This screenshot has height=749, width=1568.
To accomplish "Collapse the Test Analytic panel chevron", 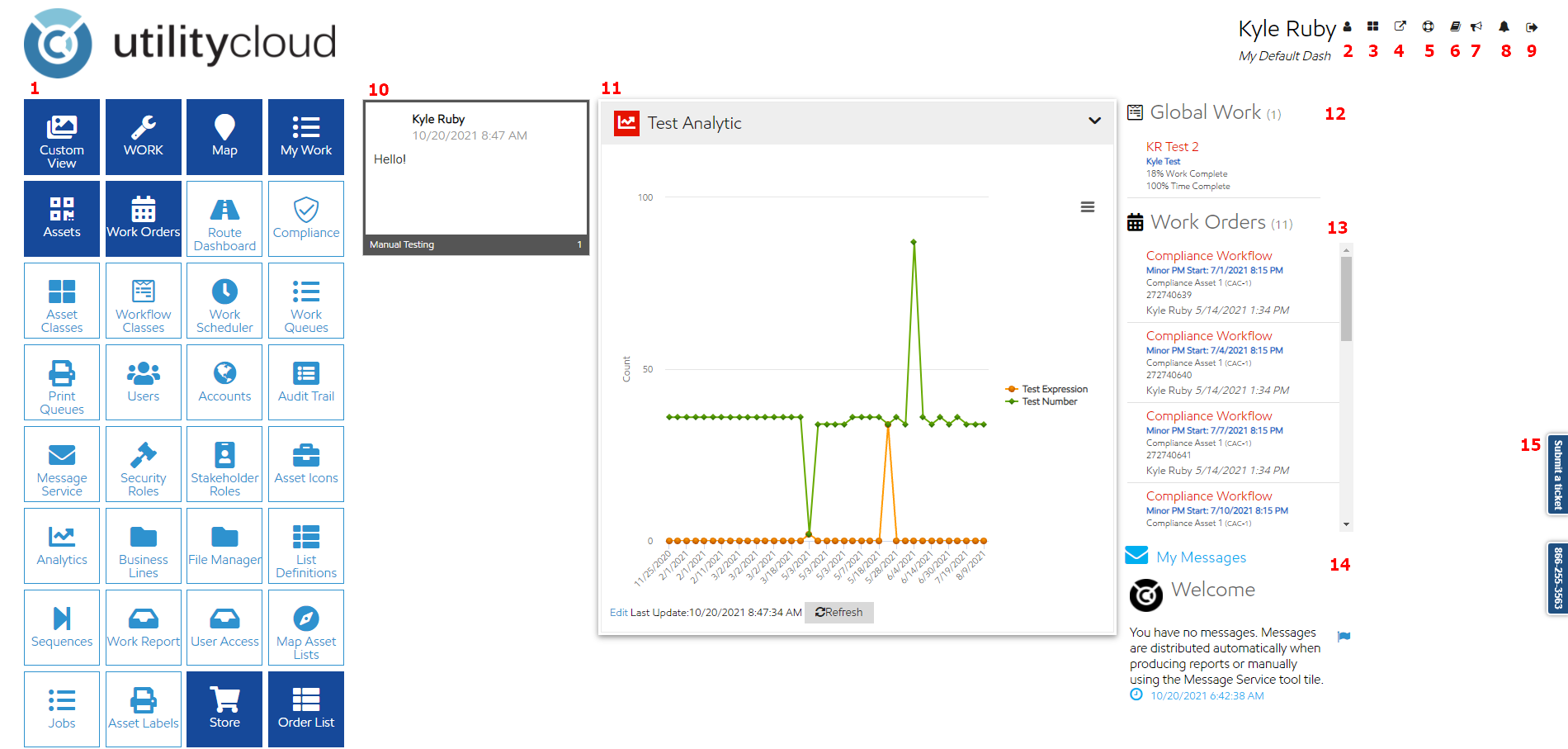I will tap(1094, 121).
